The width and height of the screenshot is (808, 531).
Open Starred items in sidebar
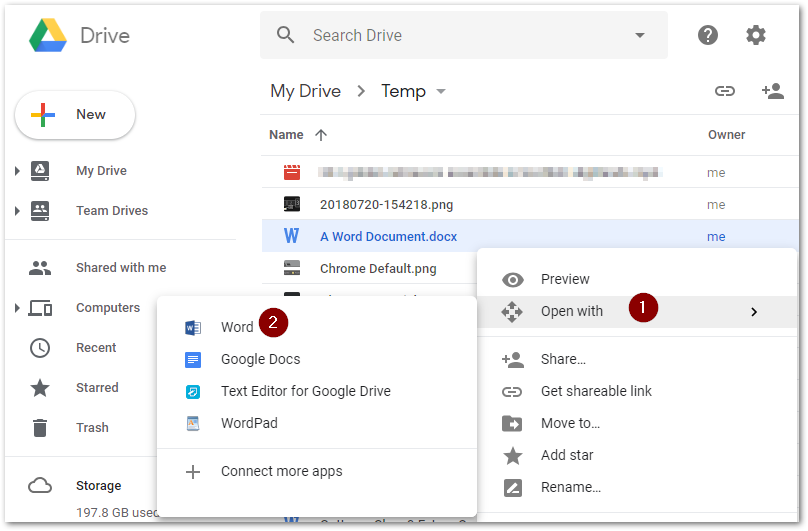[x=97, y=387]
